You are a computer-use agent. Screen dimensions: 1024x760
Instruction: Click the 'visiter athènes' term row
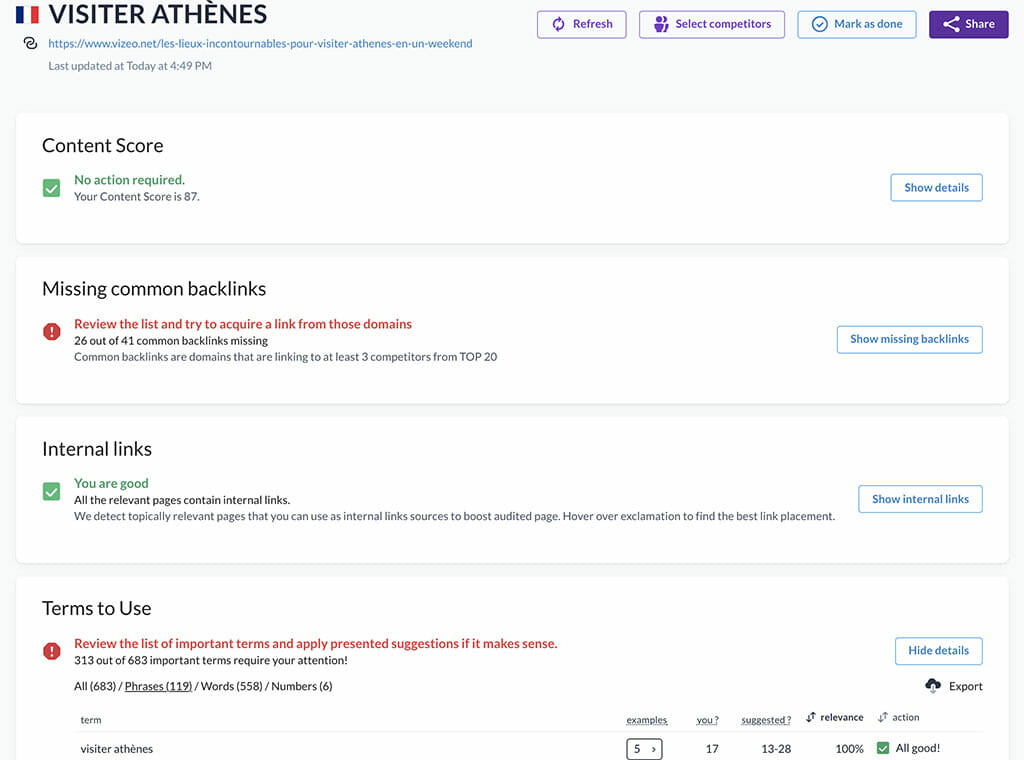pos(528,748)
